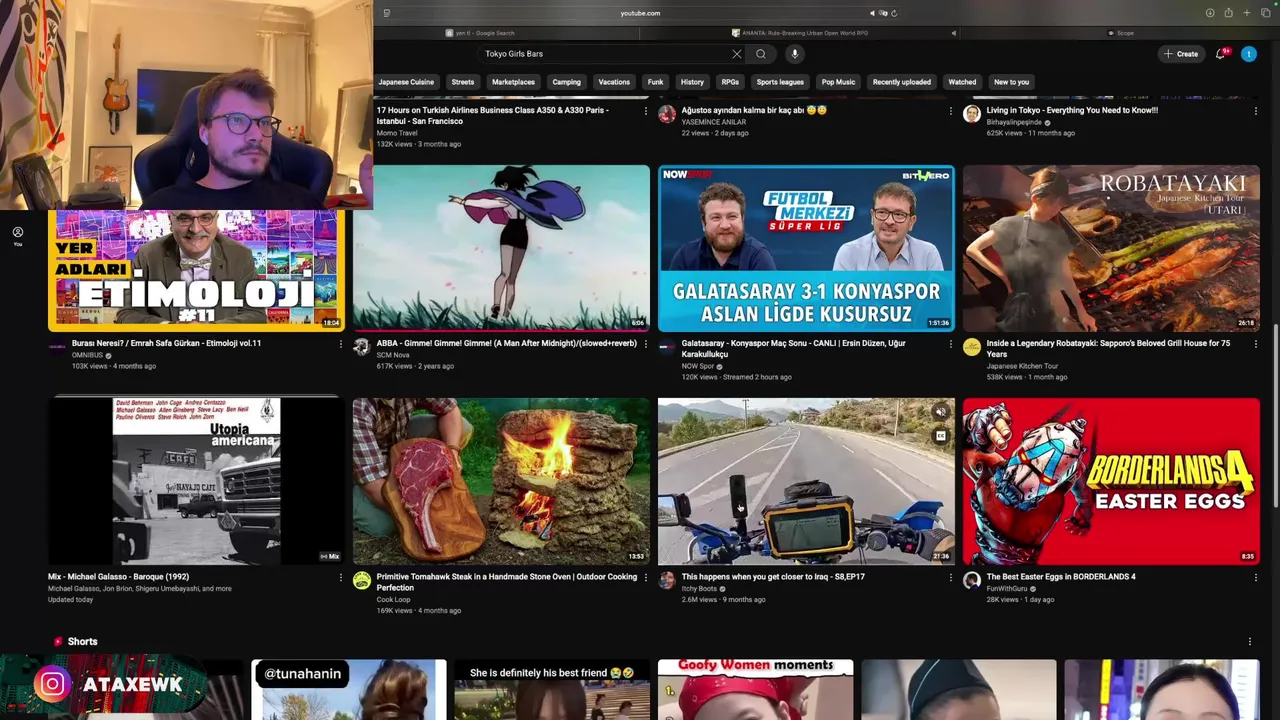Select the New to you chip

coord(1011,82)
